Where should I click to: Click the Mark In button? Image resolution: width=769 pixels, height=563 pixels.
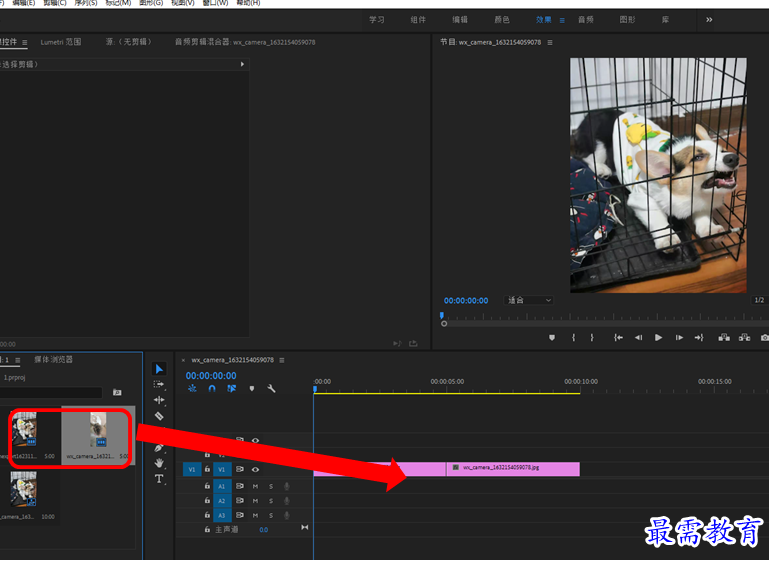point(573,337)
